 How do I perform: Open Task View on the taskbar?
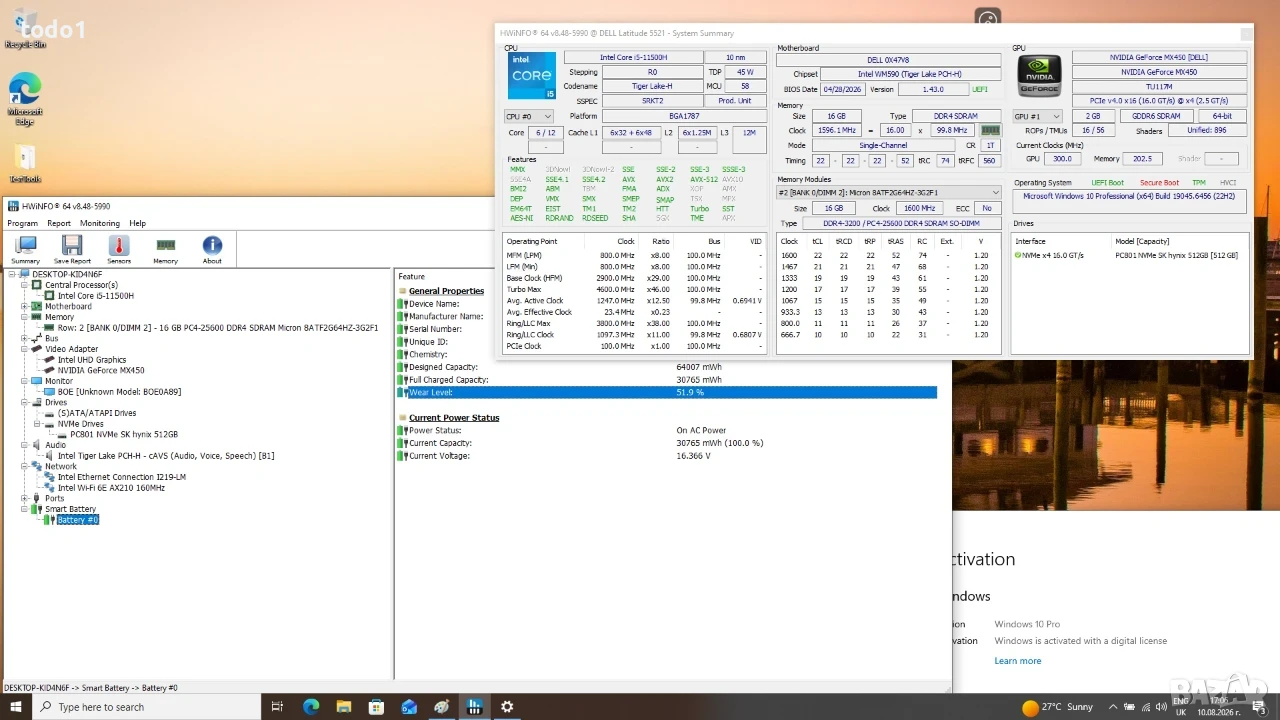279,707
